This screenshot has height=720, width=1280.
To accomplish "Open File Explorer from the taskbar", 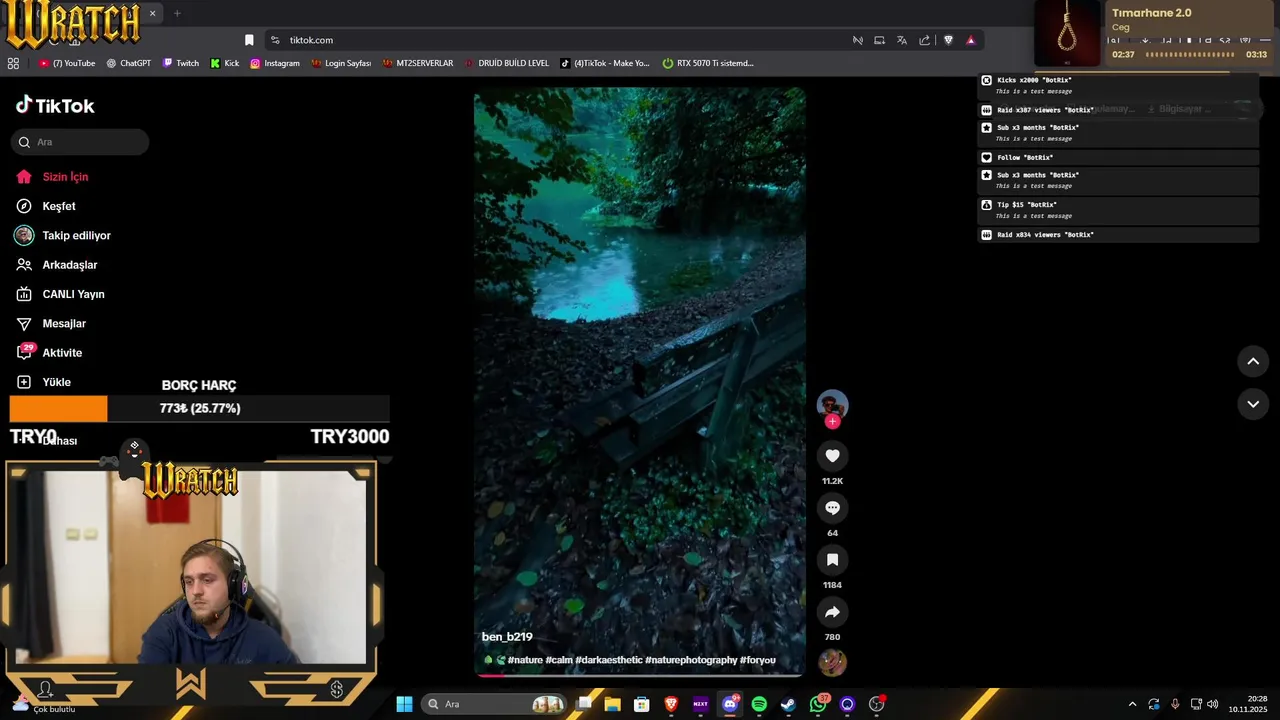I will [x=612, y=704].
